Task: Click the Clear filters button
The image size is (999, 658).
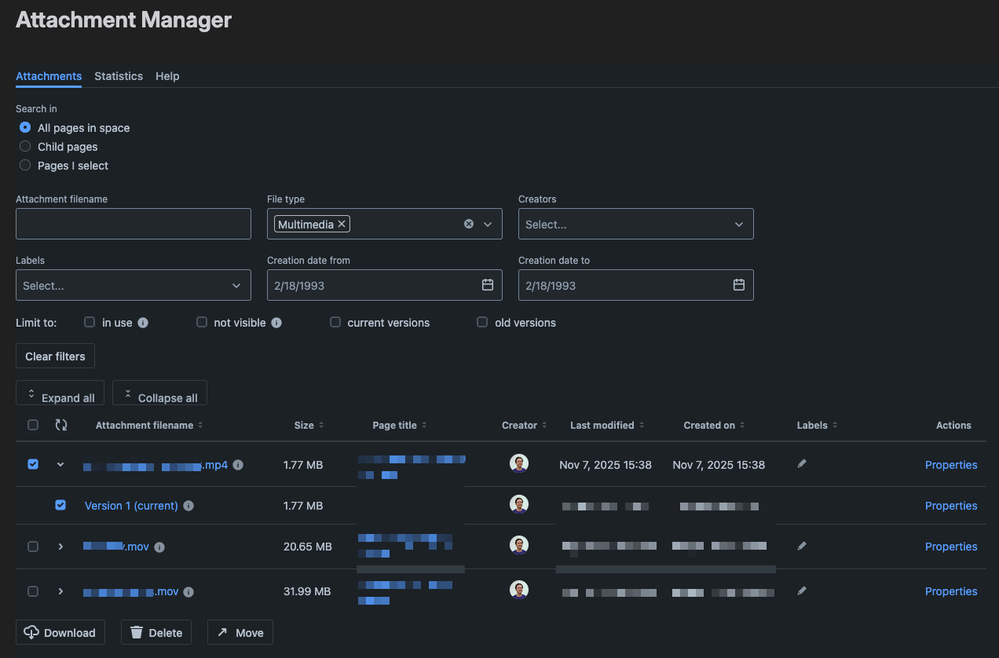Action: (x=55, y=356)
